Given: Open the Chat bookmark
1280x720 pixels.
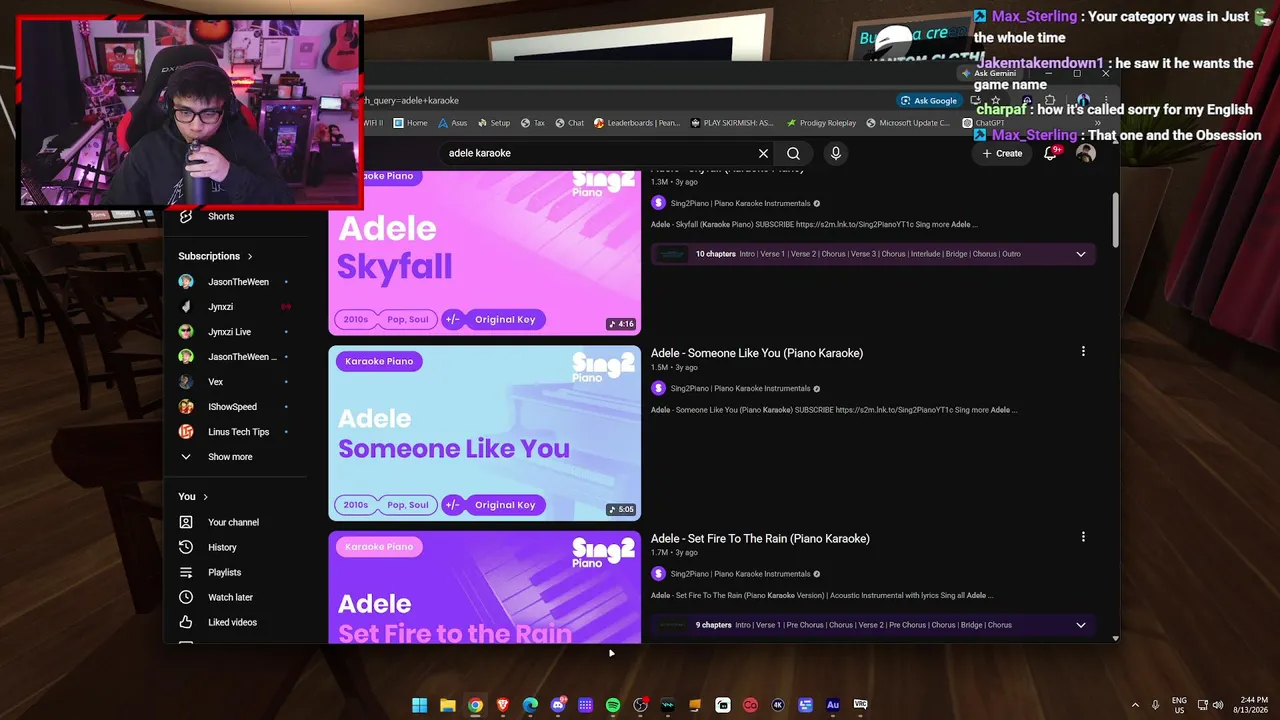Looking at the screenshot, I should pyautogui.click(x=569, y=123).
